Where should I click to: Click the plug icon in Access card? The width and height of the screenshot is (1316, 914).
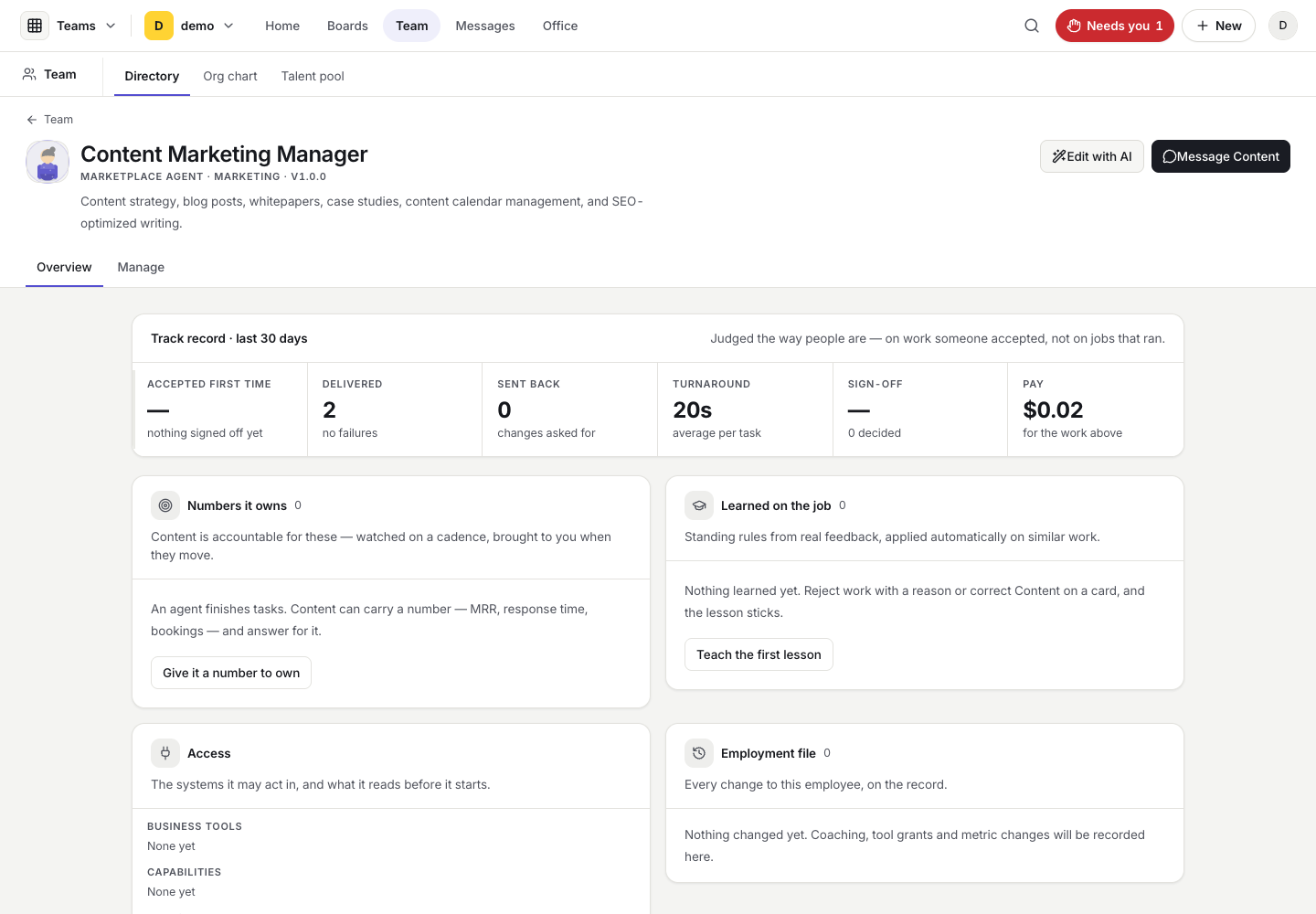pyautogui.click(x=165, y=753)
